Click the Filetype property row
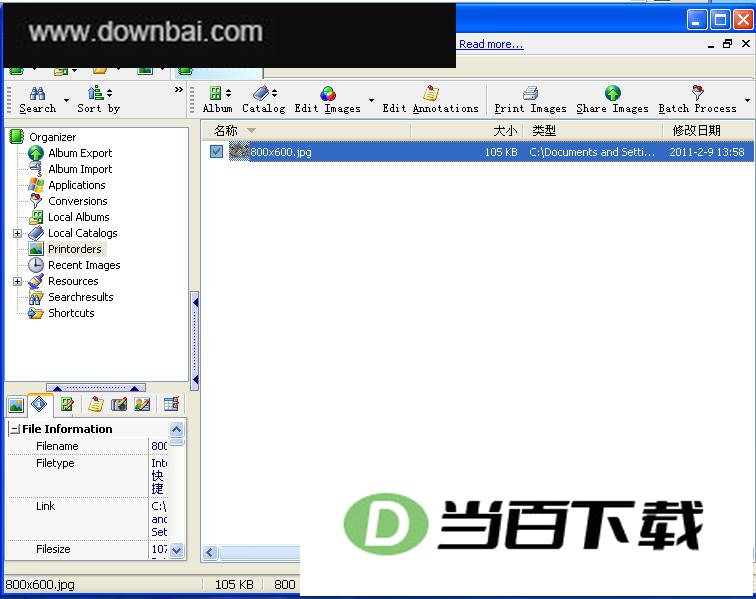This screenshot has height=599, width=756. tap(87, 476)
